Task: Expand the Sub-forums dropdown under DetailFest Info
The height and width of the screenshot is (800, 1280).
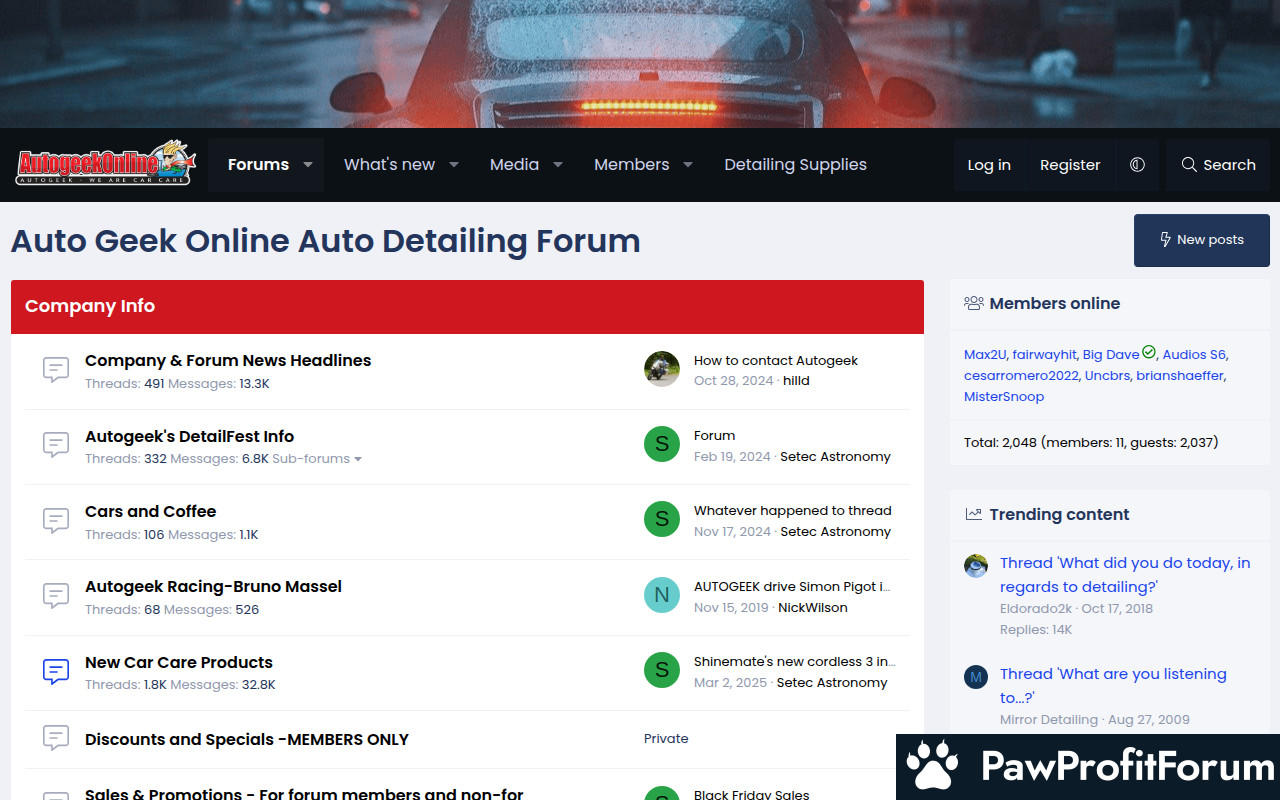Action: click(317, 459)
